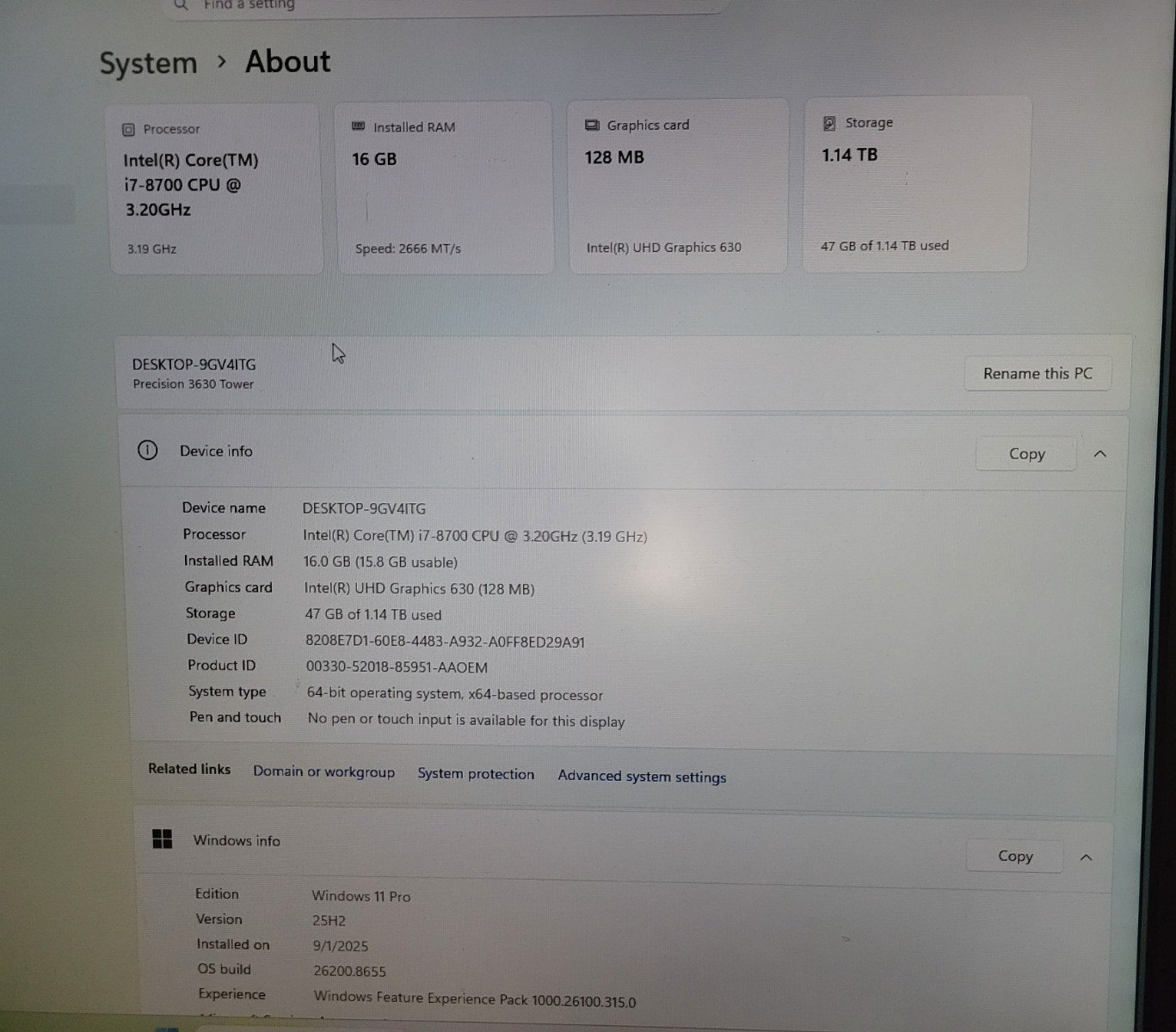Open the Processor summary card
Image resolution: width=1176 pixels, height=1032 pixels.
[x=215, y=189]
